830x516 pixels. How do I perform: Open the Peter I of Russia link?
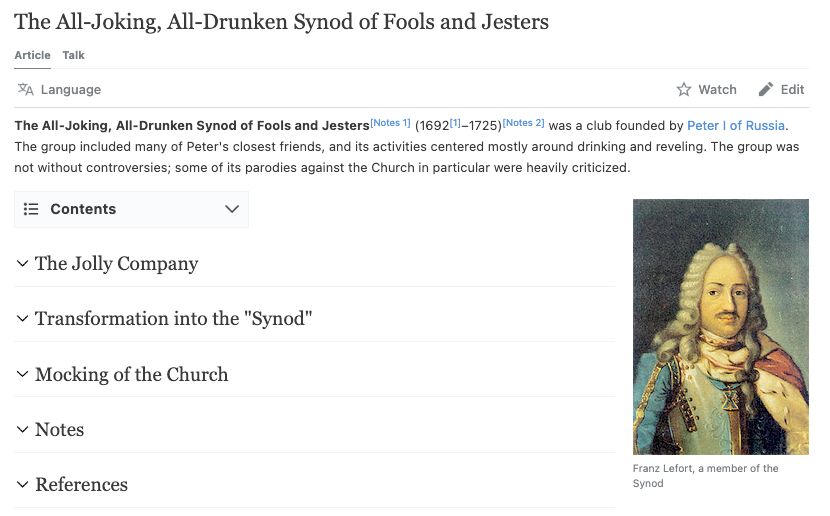(736, 125)
